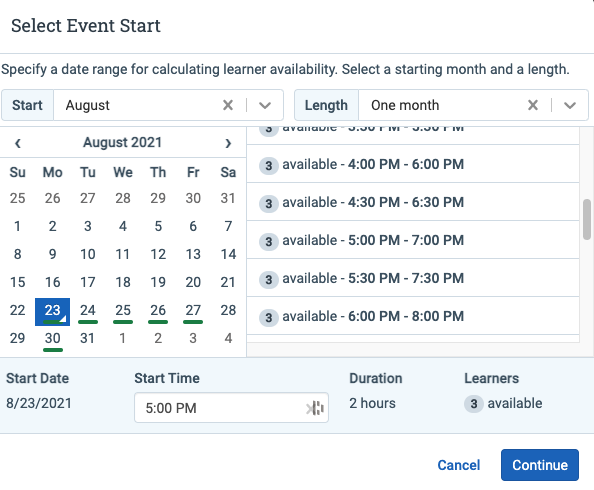This screenshot has width=594, height=490.
Task: Select August 22 in the calendar
Action: [17, 311]
